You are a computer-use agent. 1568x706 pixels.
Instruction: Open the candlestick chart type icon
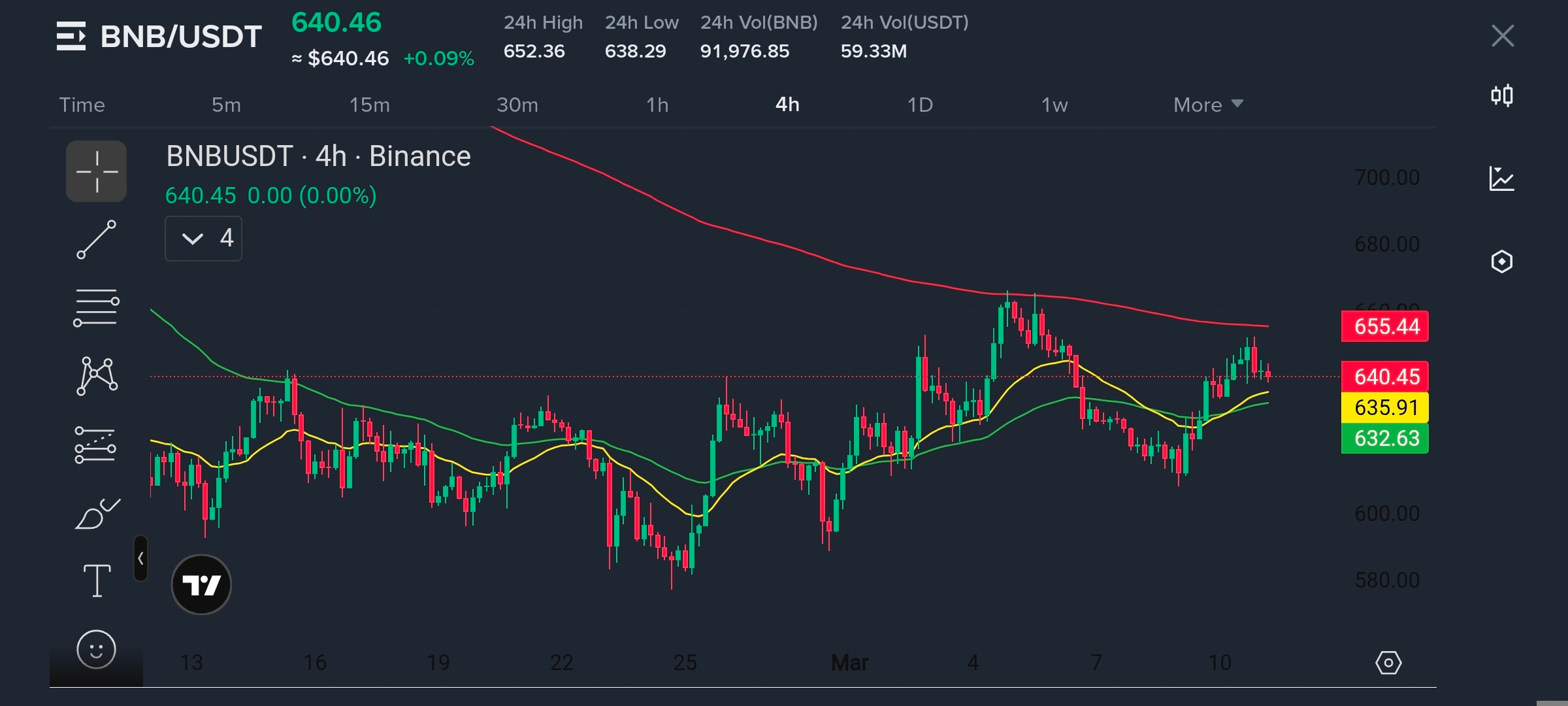coord(1501,96)
